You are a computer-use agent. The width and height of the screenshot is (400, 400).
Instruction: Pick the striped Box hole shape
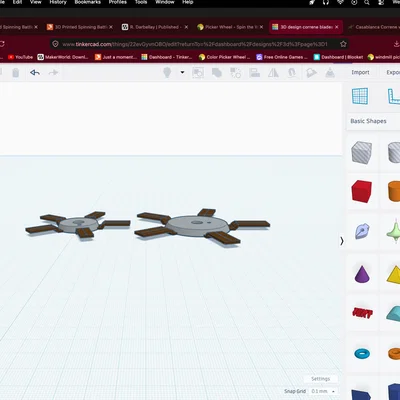[x=361, y=153]
